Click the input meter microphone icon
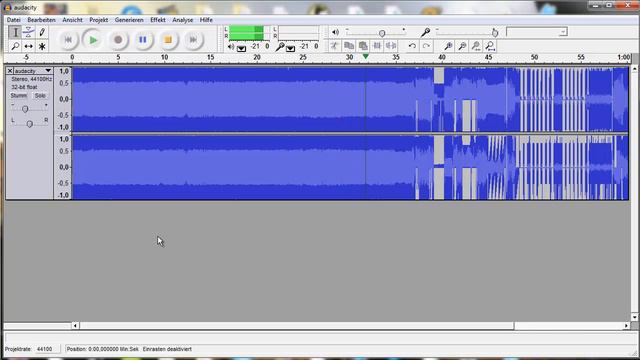This screenshot has height=360, width=640. click(280, 47)
